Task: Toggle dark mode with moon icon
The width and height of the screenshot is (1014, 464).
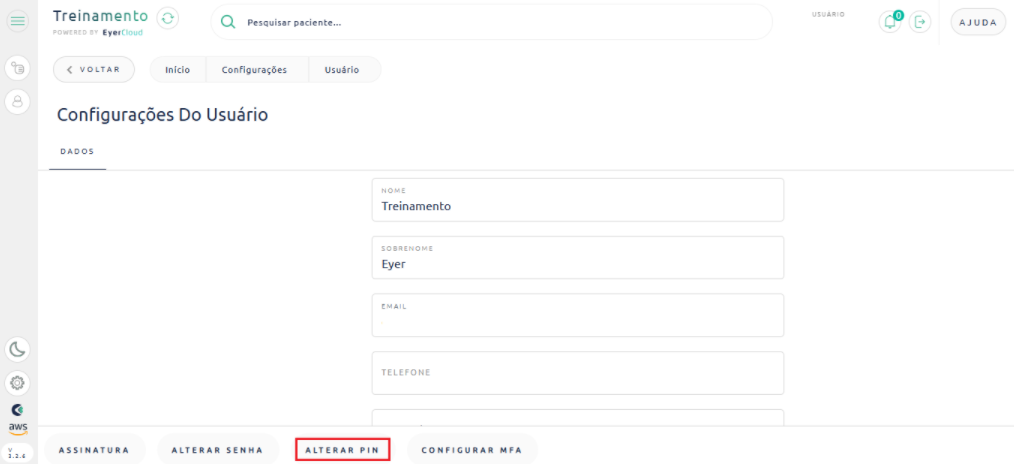Action: pos(18,349)
